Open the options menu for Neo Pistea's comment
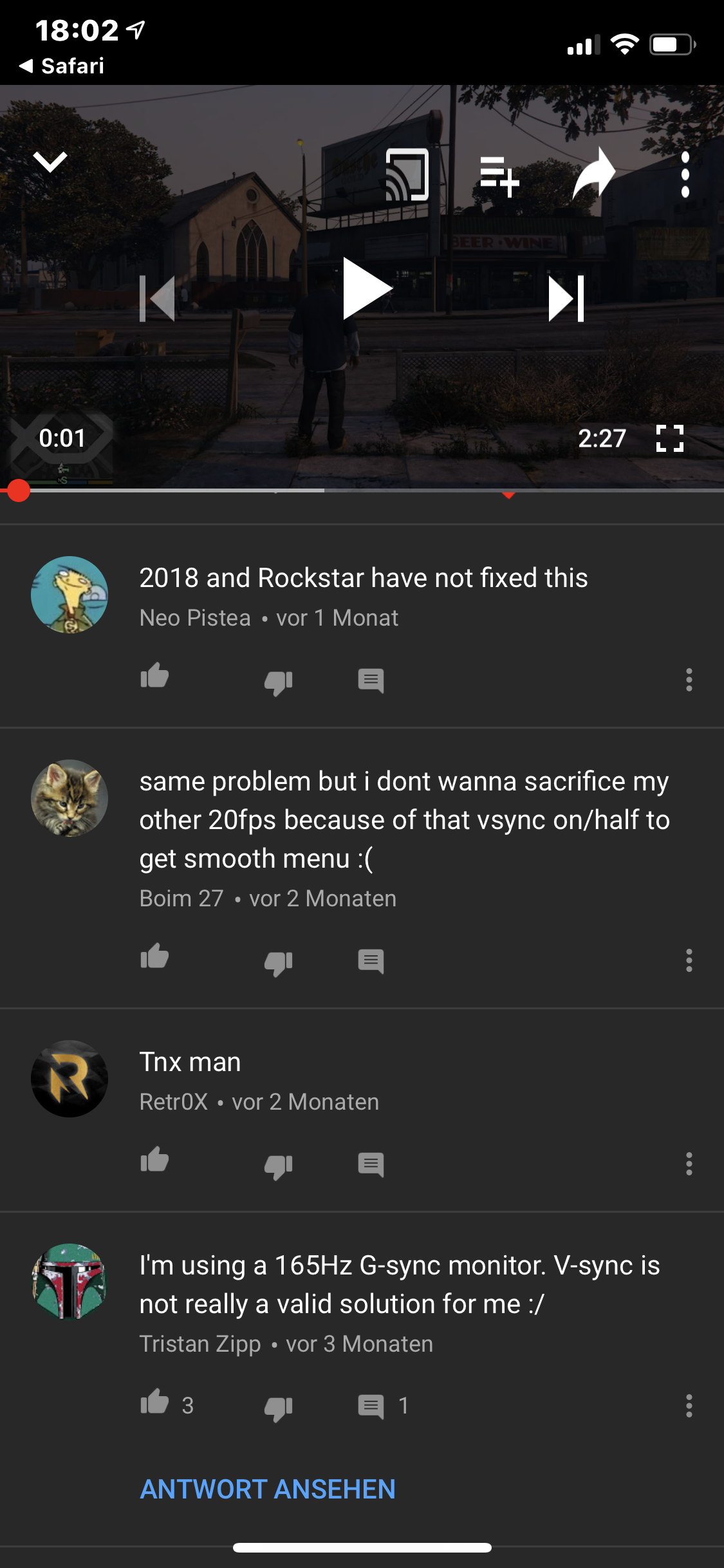724x1568 pixels. coord(689,680)
